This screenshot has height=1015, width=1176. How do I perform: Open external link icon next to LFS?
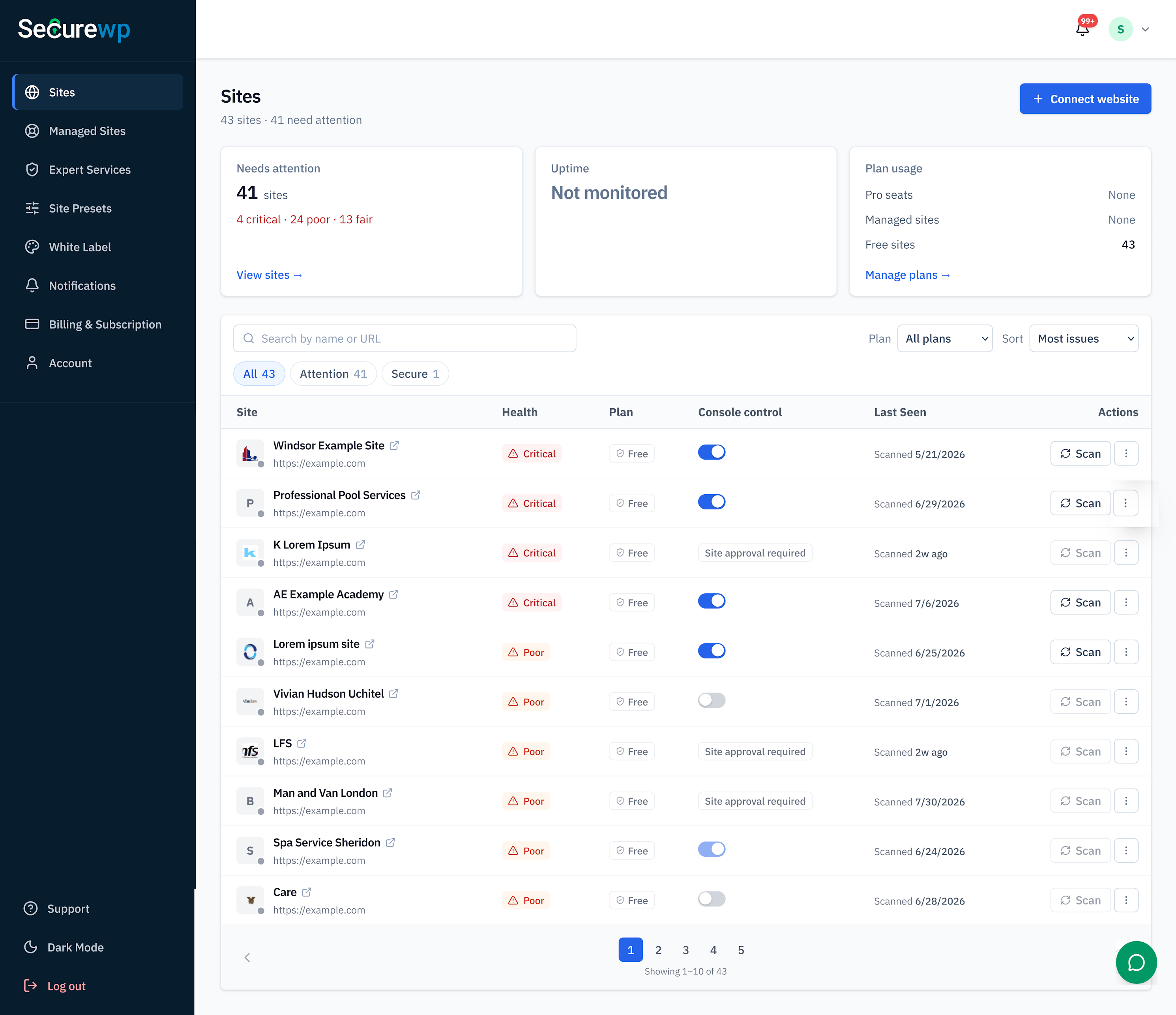coord(302,743)
